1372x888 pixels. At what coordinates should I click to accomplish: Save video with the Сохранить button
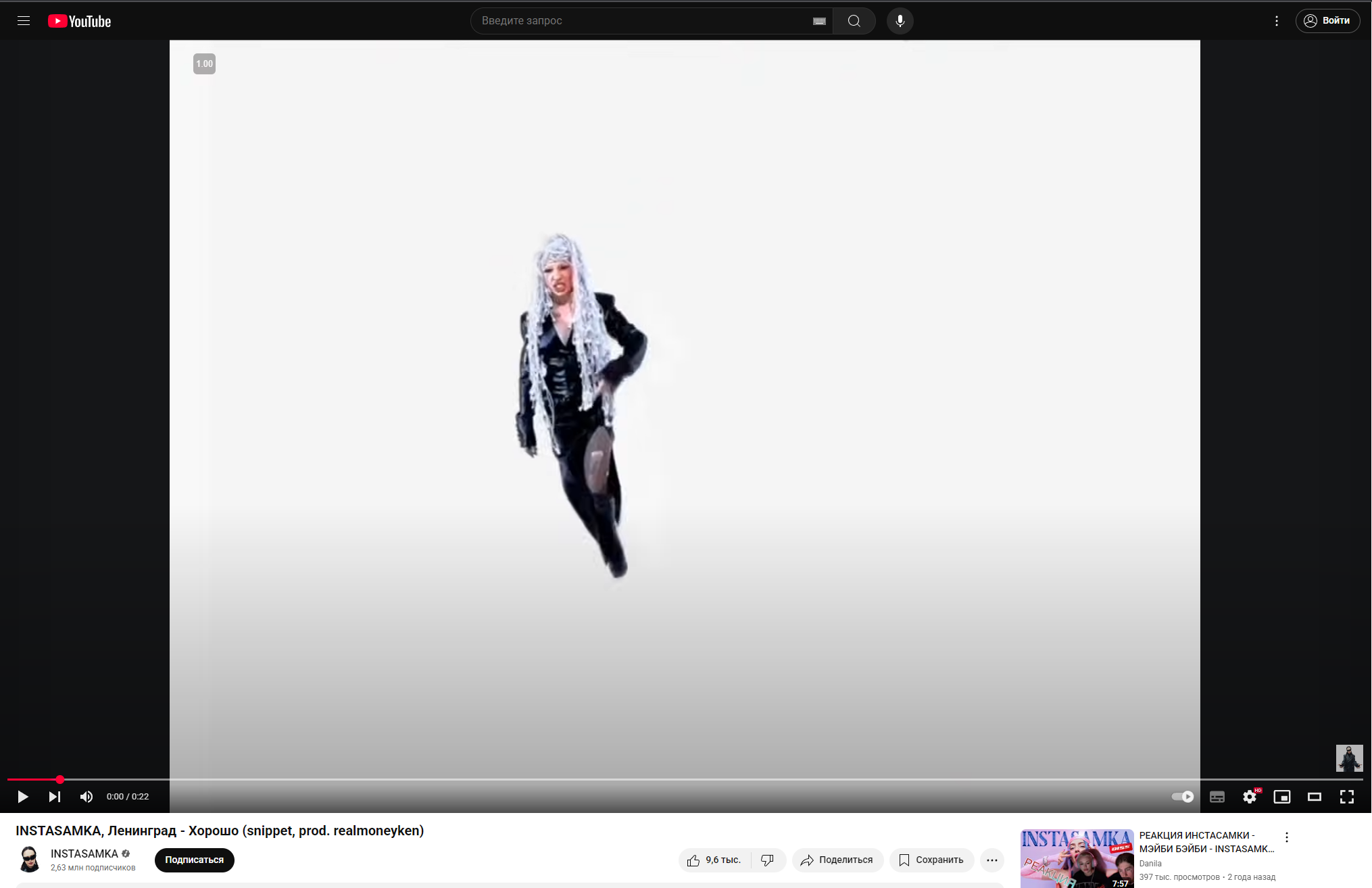tap(931, 860)
